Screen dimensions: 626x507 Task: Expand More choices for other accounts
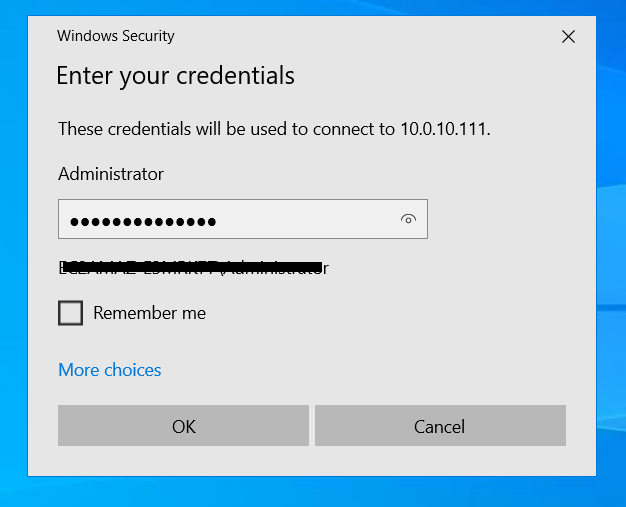110,370
